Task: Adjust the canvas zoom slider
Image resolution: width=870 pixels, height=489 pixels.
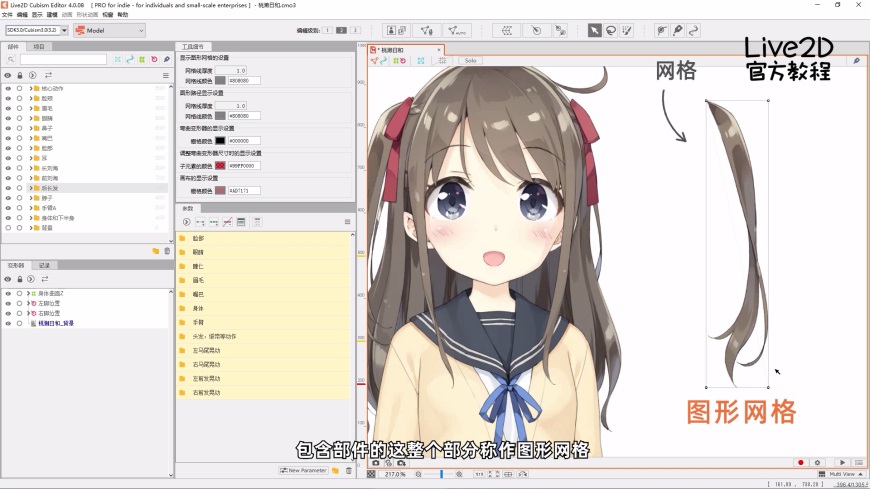Action: (441, 475)
